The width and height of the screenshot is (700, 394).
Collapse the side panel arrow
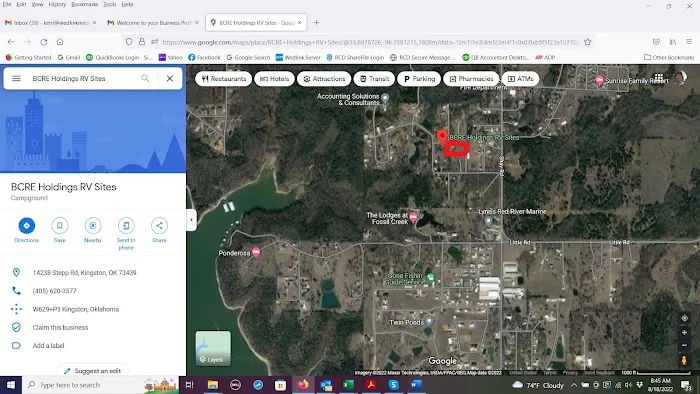tap(192, 220)
